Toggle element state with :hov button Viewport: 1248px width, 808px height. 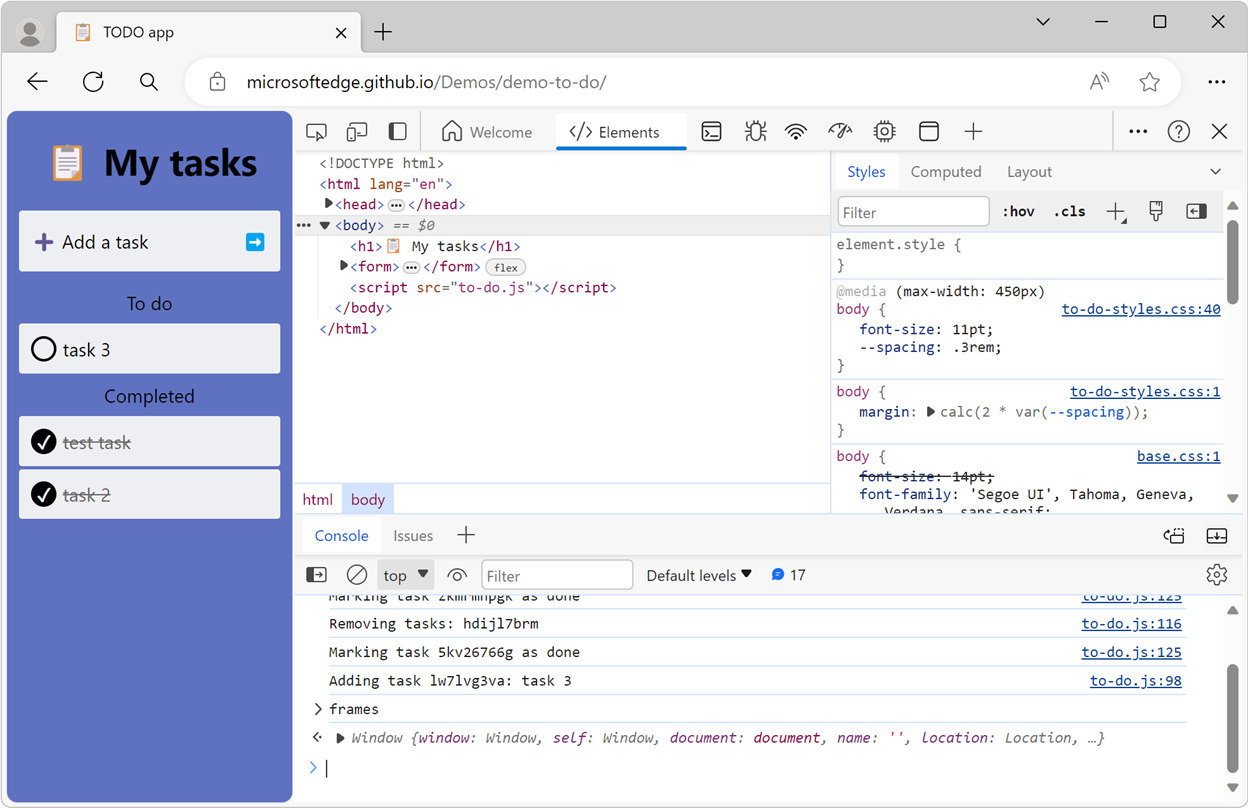point(1017,211)
